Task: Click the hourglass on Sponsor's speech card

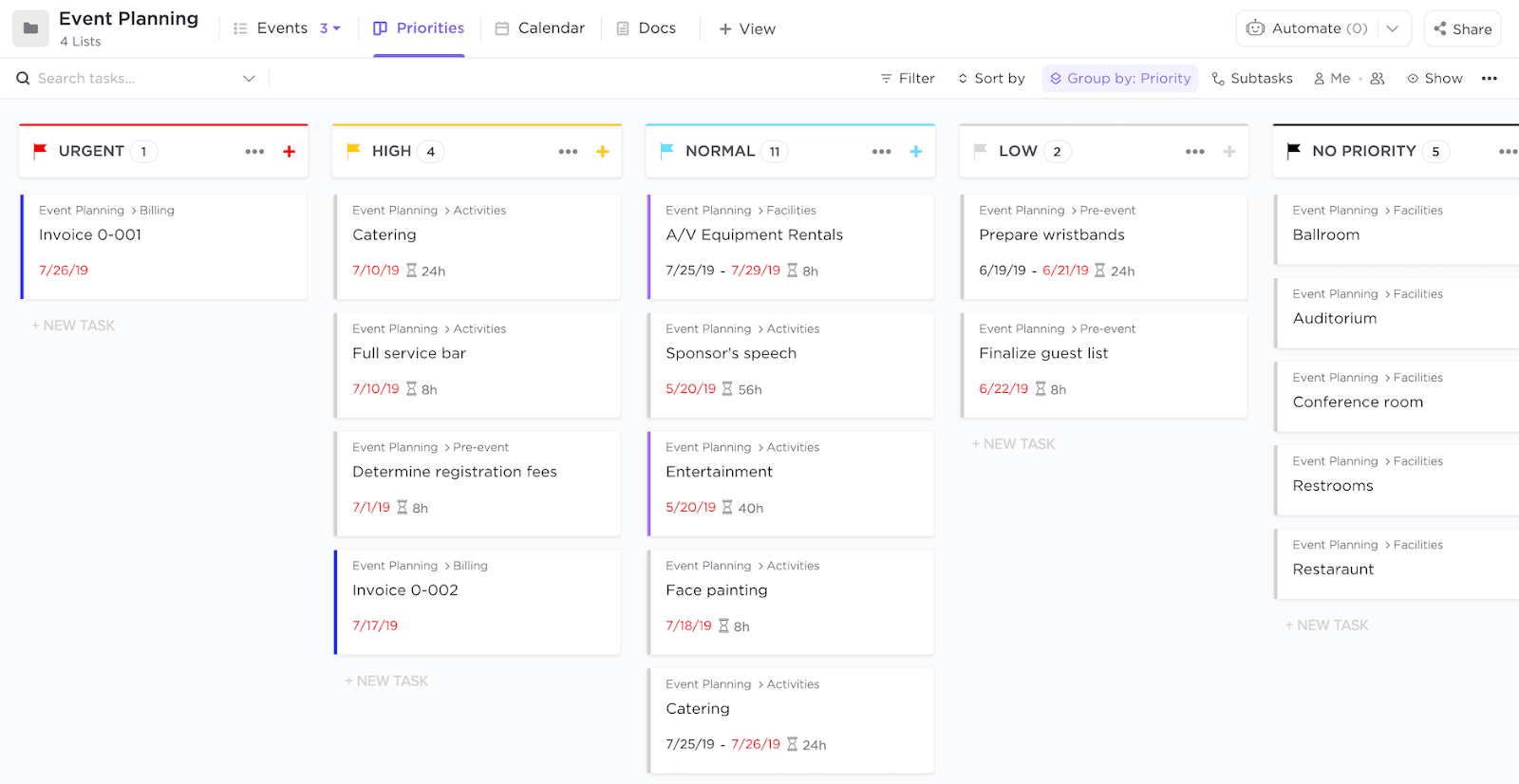Action: 727,389
